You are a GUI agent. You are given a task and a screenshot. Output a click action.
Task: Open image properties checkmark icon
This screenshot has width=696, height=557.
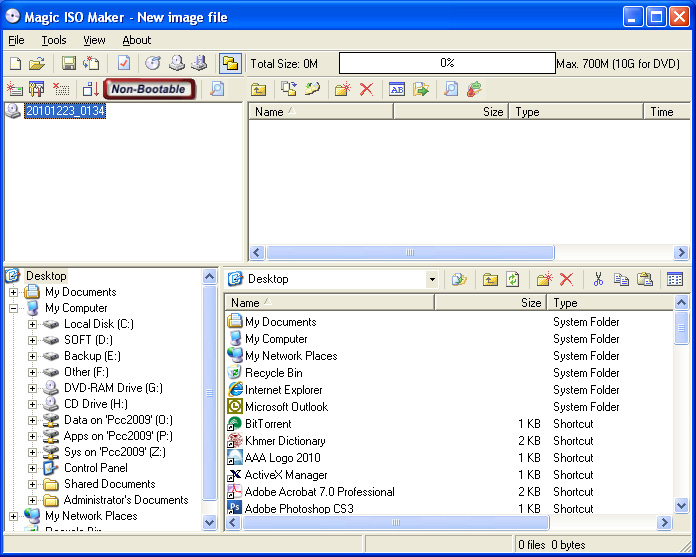click(124, 63)
